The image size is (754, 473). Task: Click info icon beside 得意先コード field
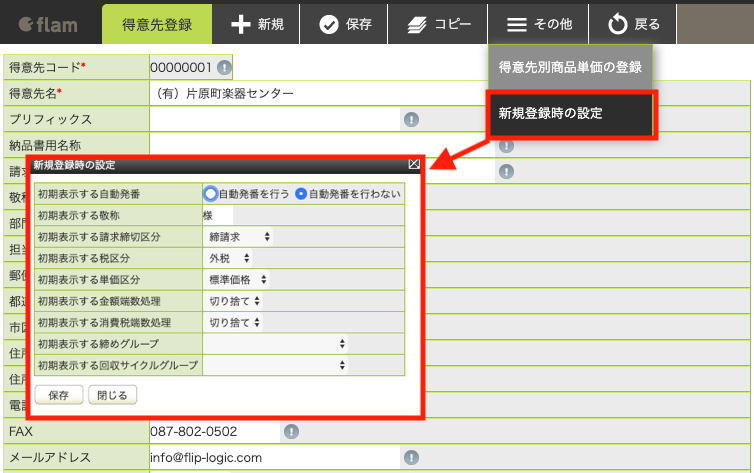point(224,67)
